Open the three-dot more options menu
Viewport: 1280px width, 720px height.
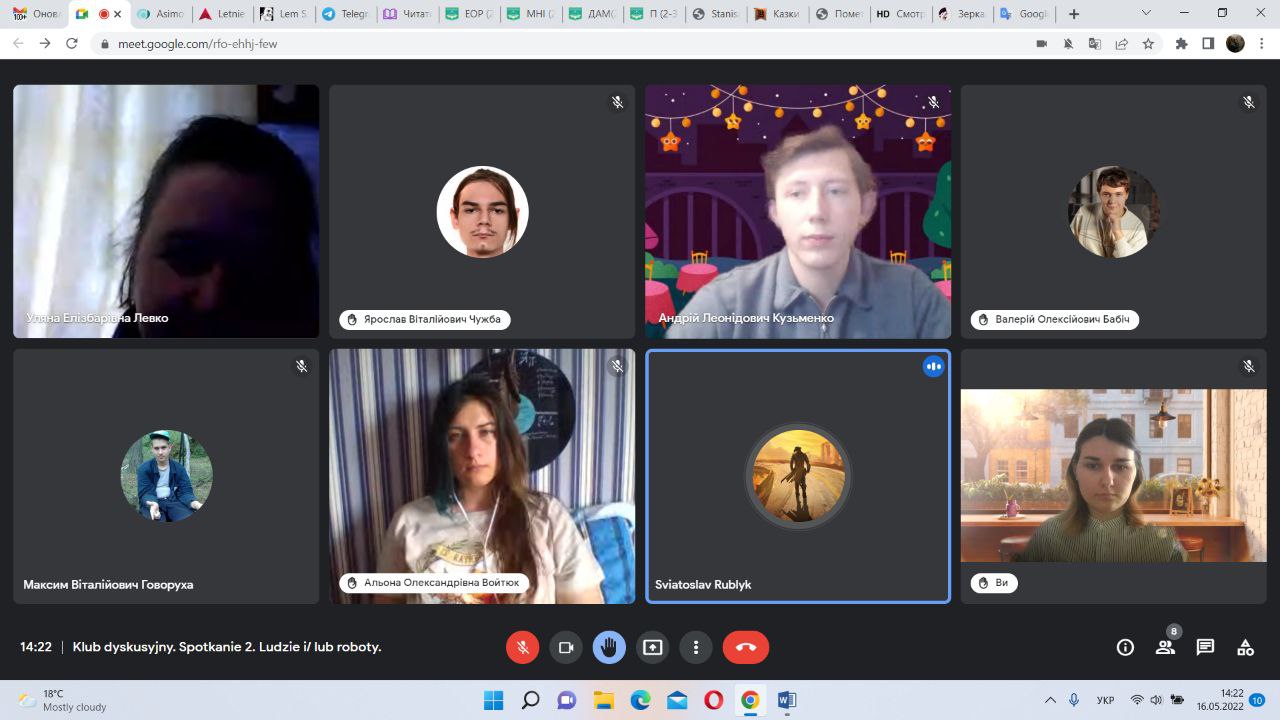pyautogui.click(x=696, y=647)
